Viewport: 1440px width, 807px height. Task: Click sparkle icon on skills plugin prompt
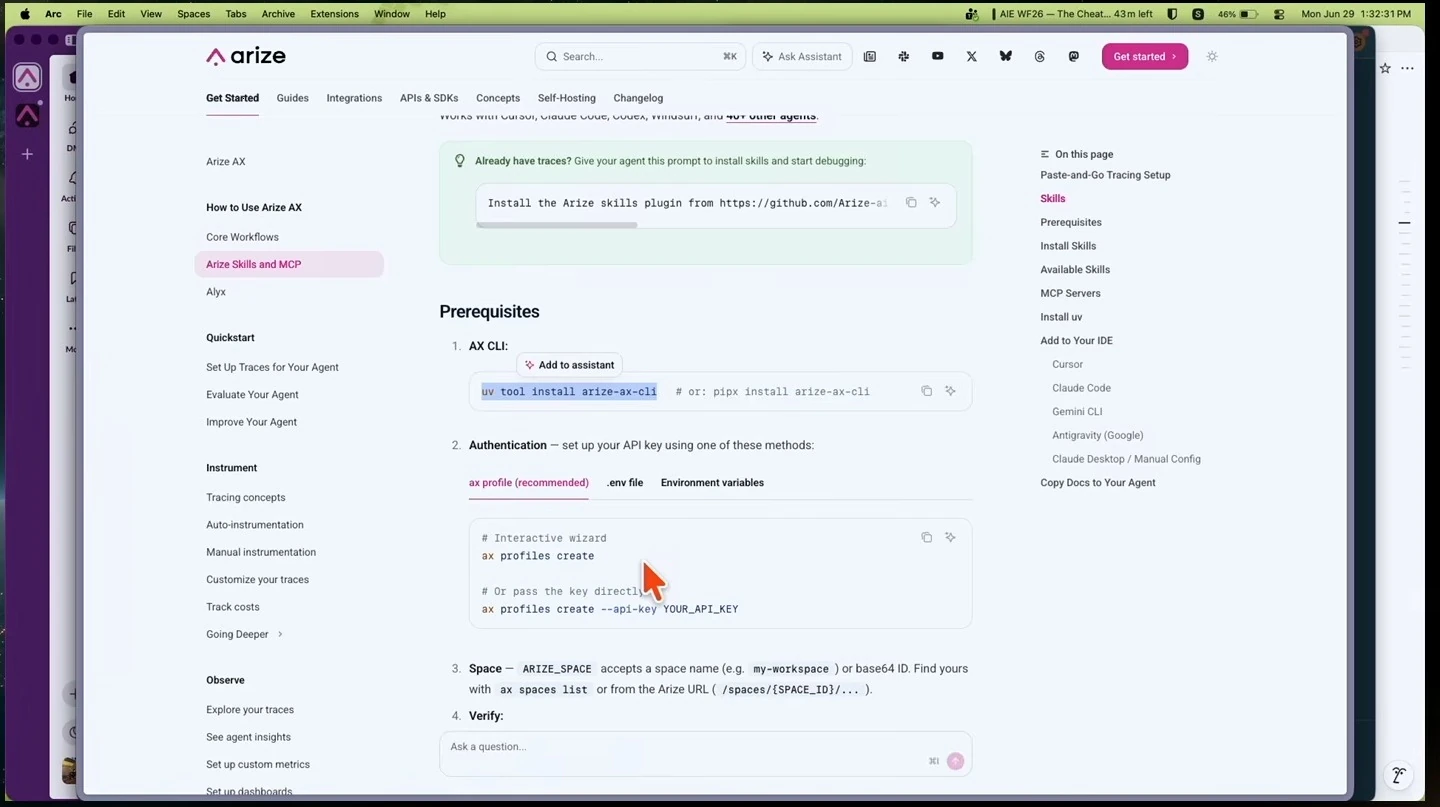935,202
